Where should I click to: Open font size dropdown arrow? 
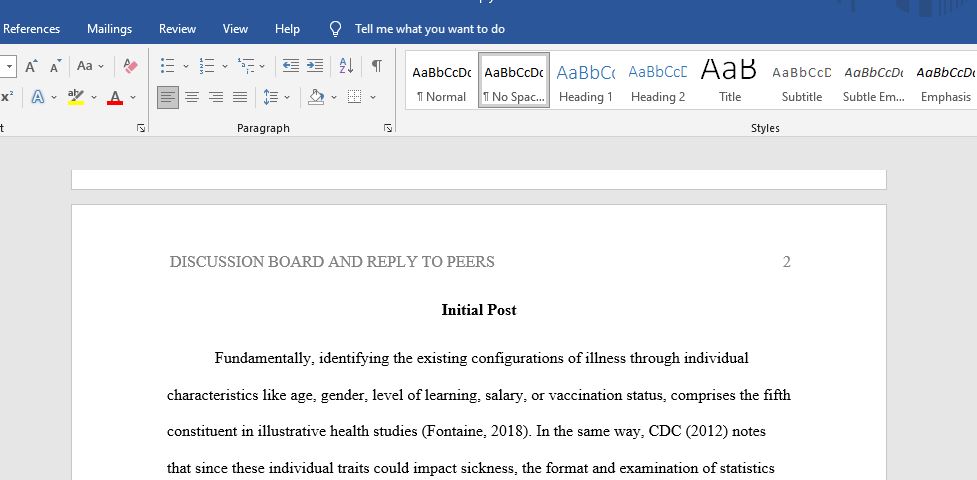[x=9, y=66]
